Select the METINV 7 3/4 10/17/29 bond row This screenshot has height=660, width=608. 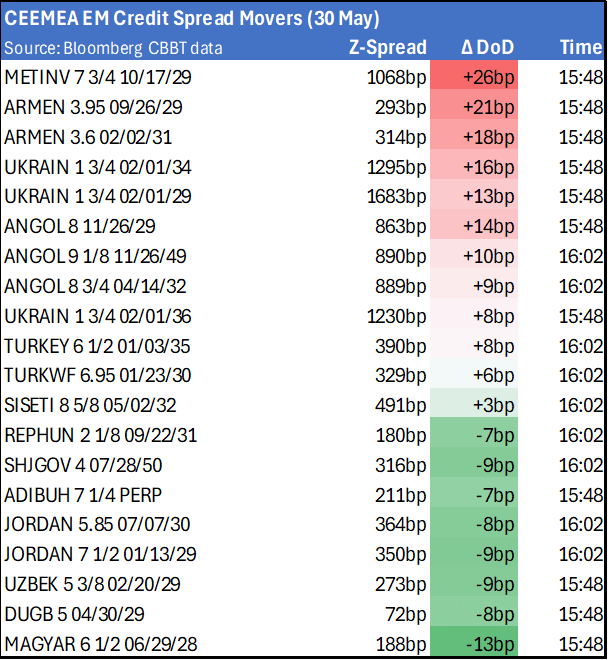tap(93, 77)
